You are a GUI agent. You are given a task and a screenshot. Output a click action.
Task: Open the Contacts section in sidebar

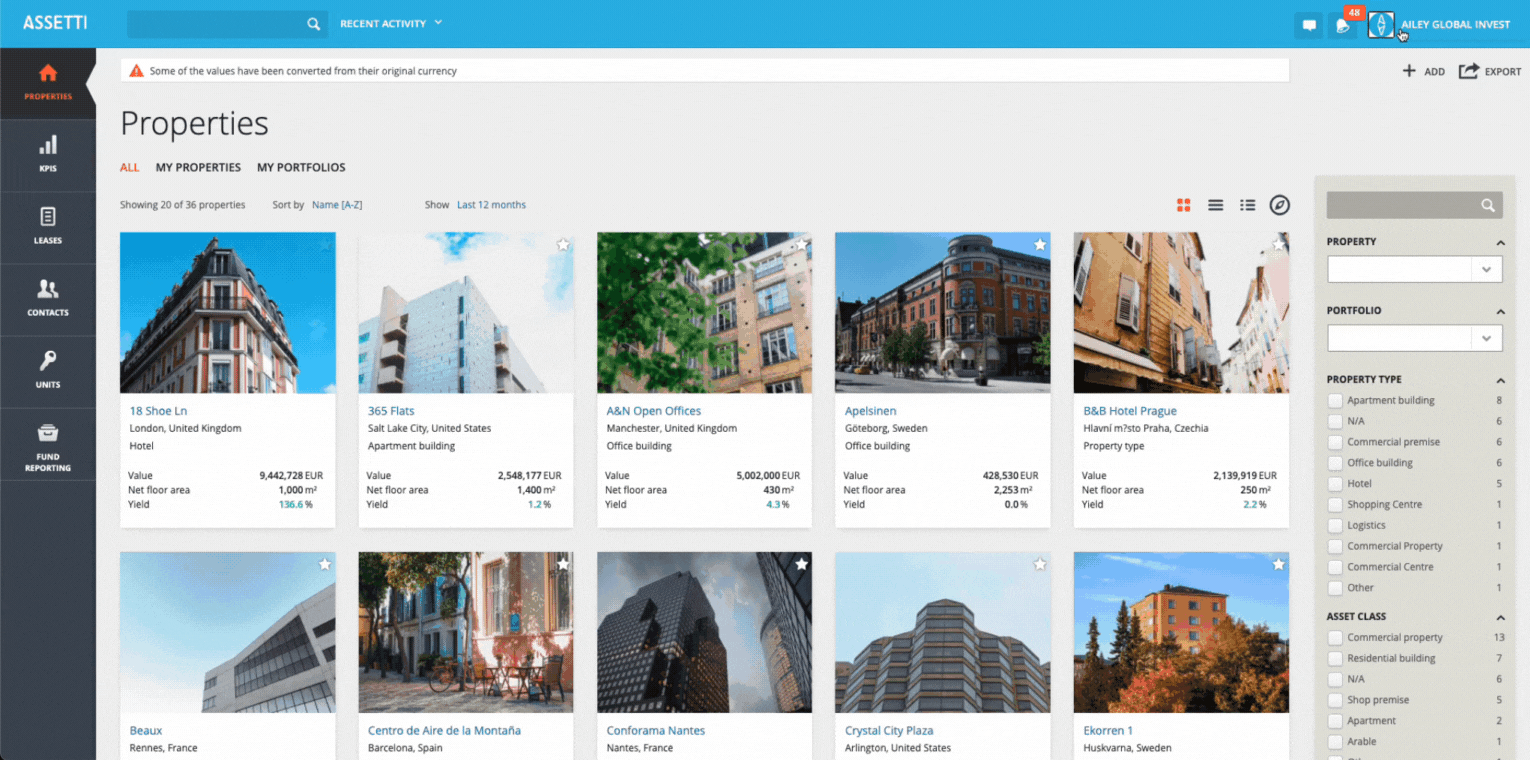click(x=48, y=299)
